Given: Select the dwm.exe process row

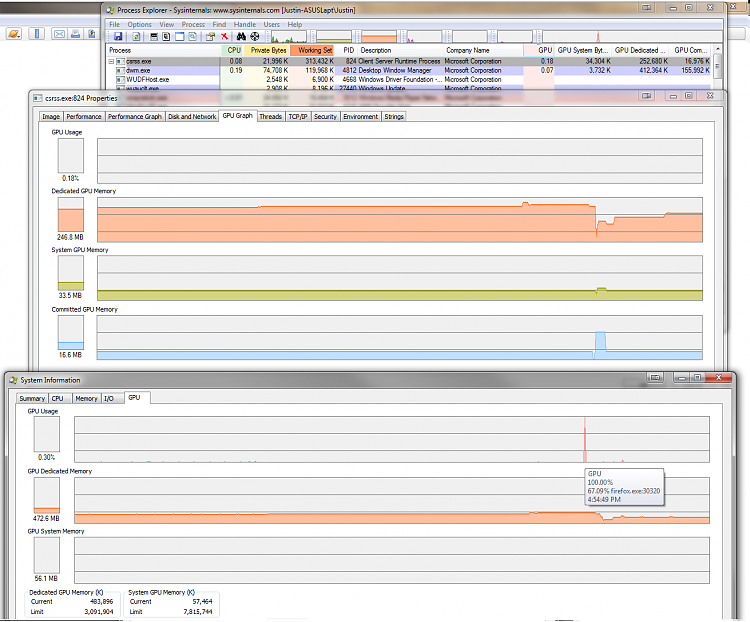Looking at the screenshot, I should point(409,70).
